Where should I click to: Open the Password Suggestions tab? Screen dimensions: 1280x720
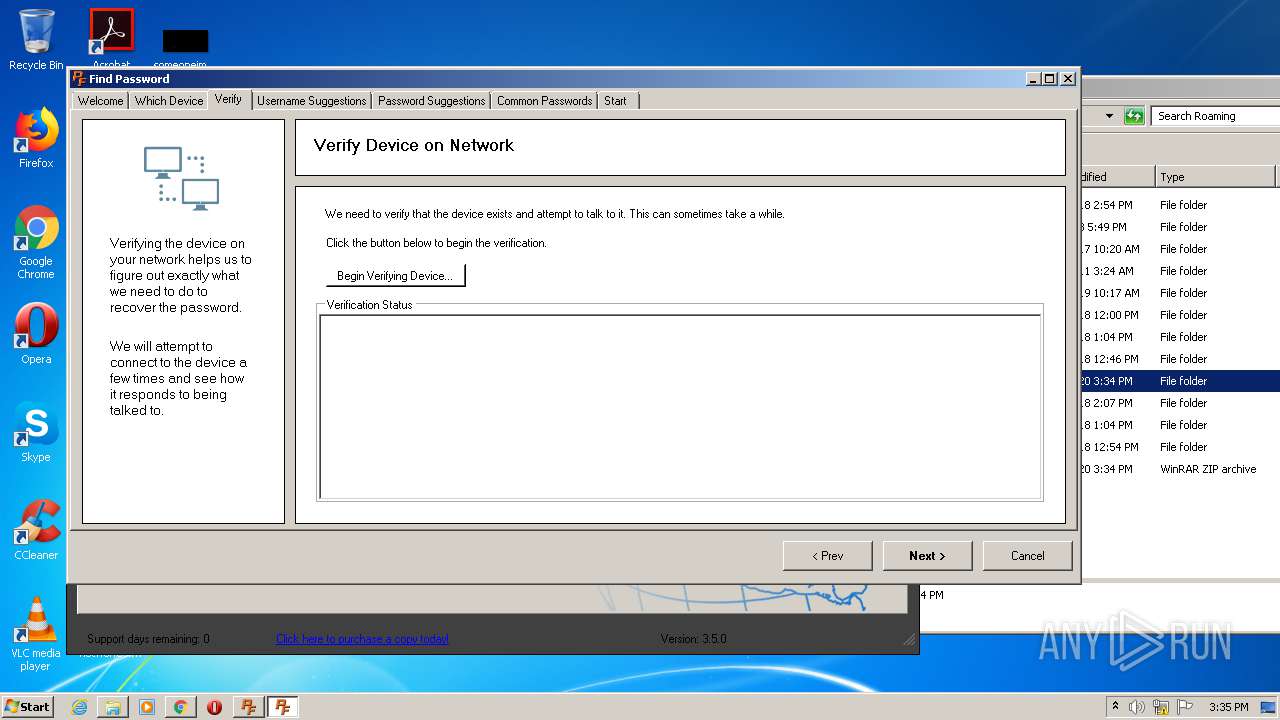pos(431,101)
